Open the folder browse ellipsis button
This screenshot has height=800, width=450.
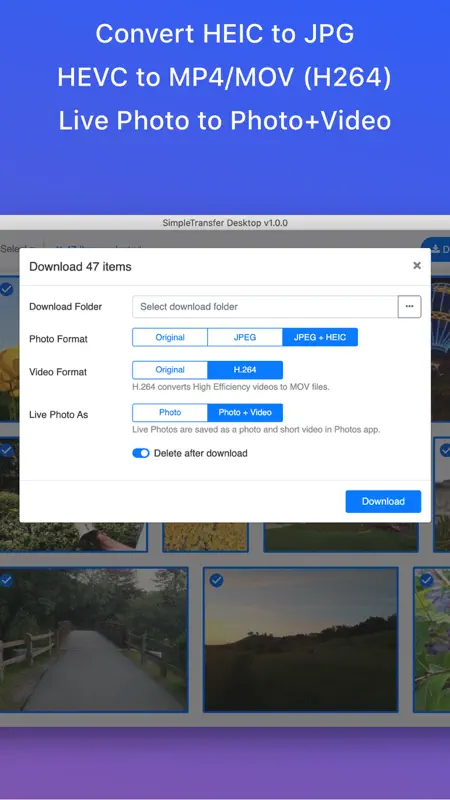(409, 307)
